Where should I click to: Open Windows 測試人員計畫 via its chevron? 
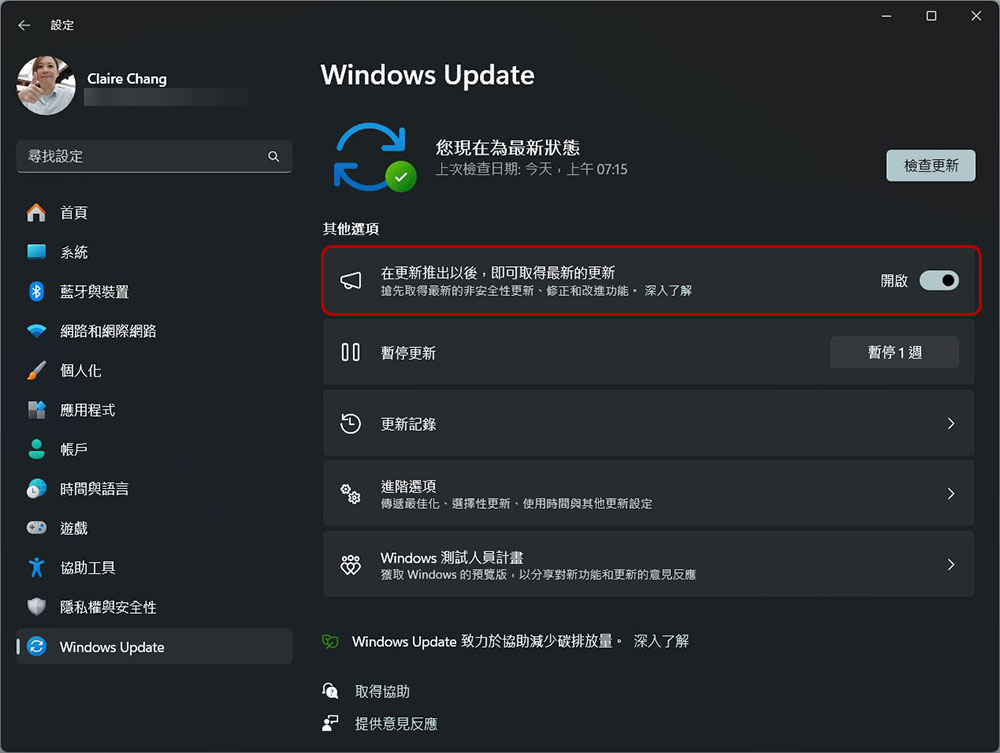[x=951, y=564]
